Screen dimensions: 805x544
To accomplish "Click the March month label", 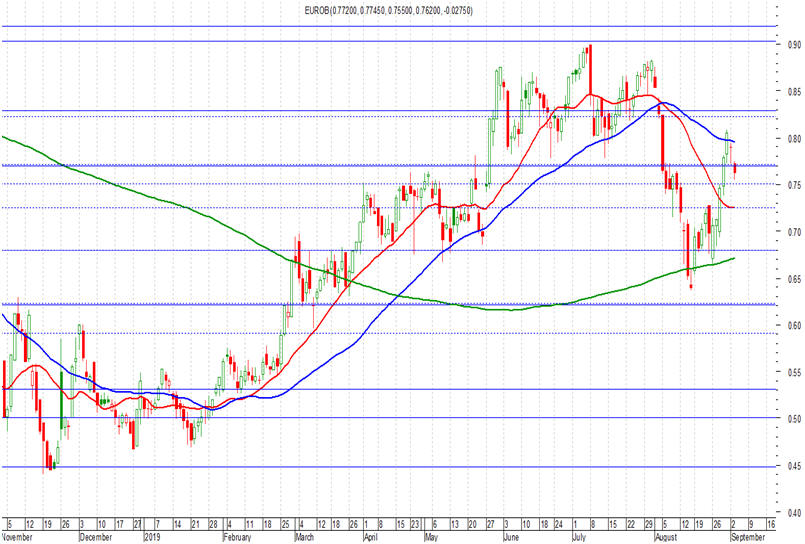I will coord(304,537).
